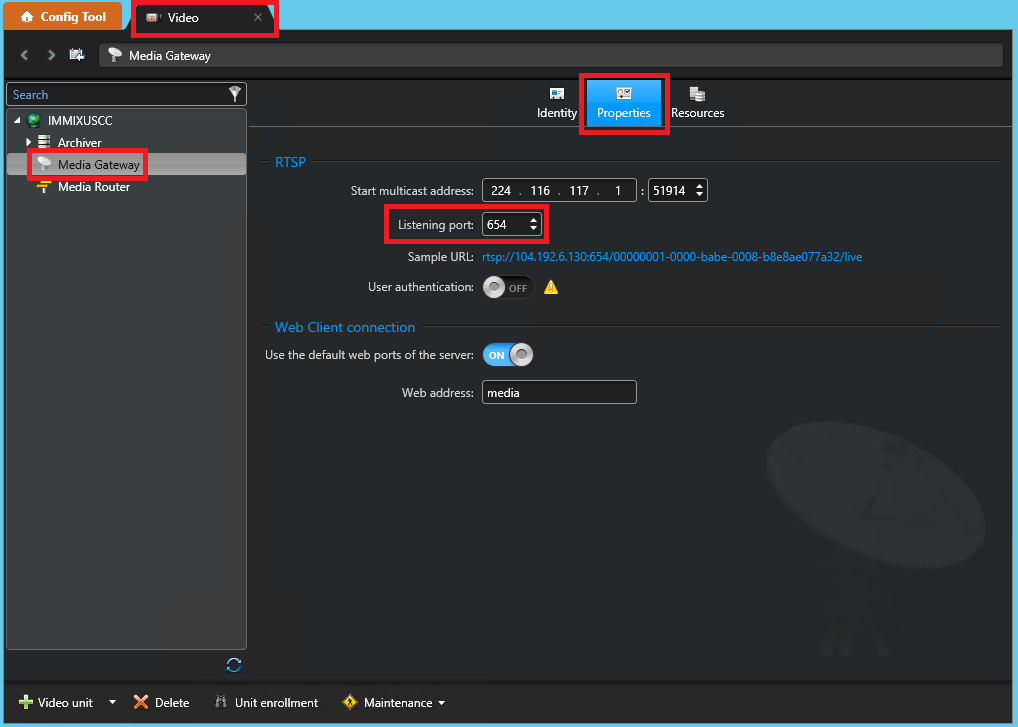Disable the default web ports toggle

508,355
